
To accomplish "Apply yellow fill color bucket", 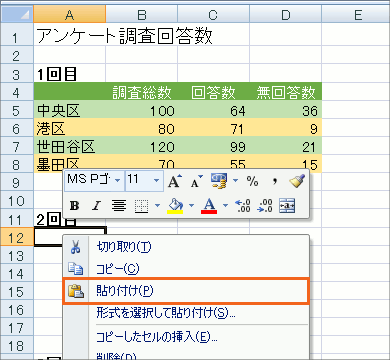I will tap(175, 206).
